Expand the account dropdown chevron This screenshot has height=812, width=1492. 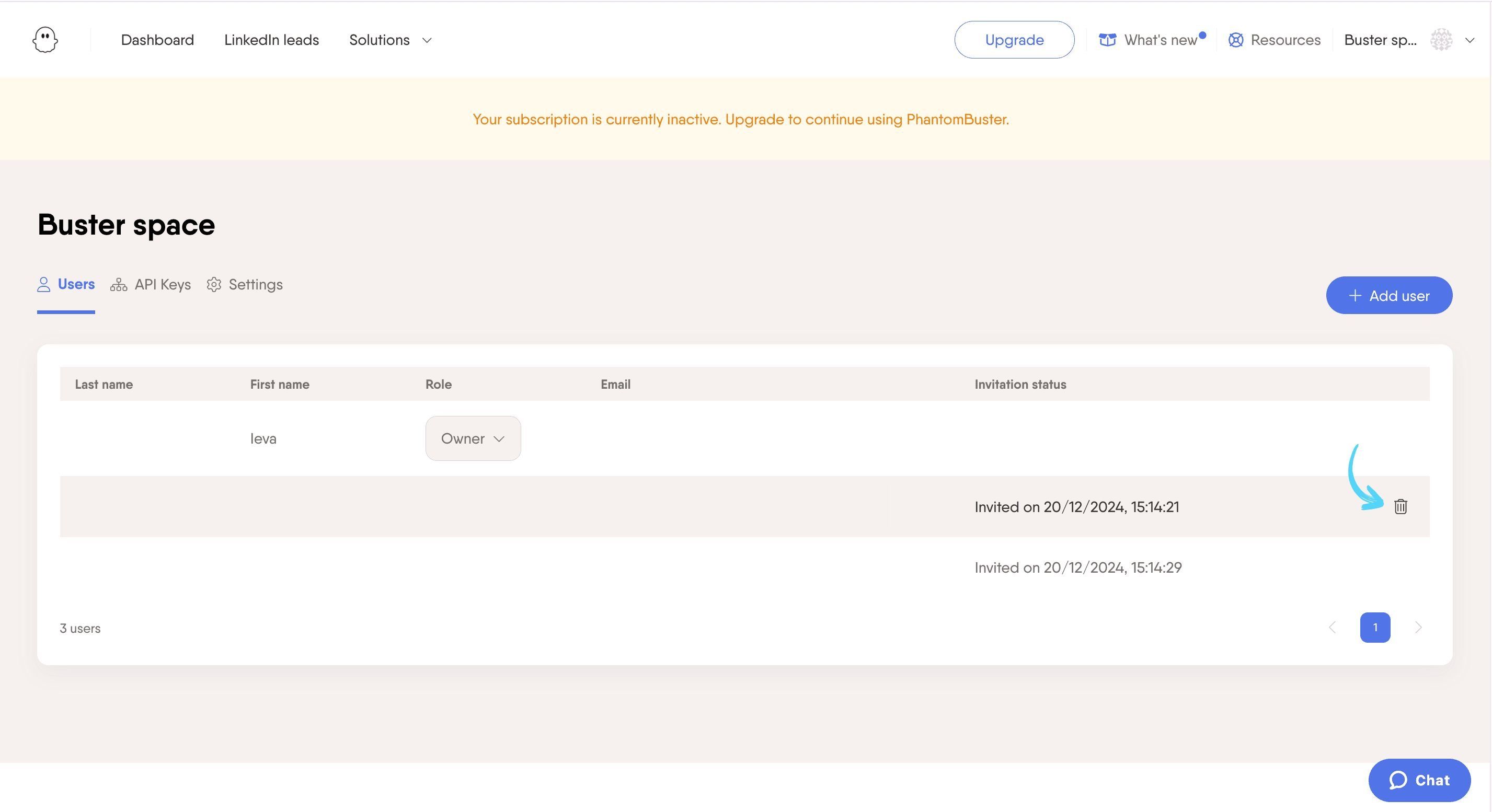pos(1470,41)
